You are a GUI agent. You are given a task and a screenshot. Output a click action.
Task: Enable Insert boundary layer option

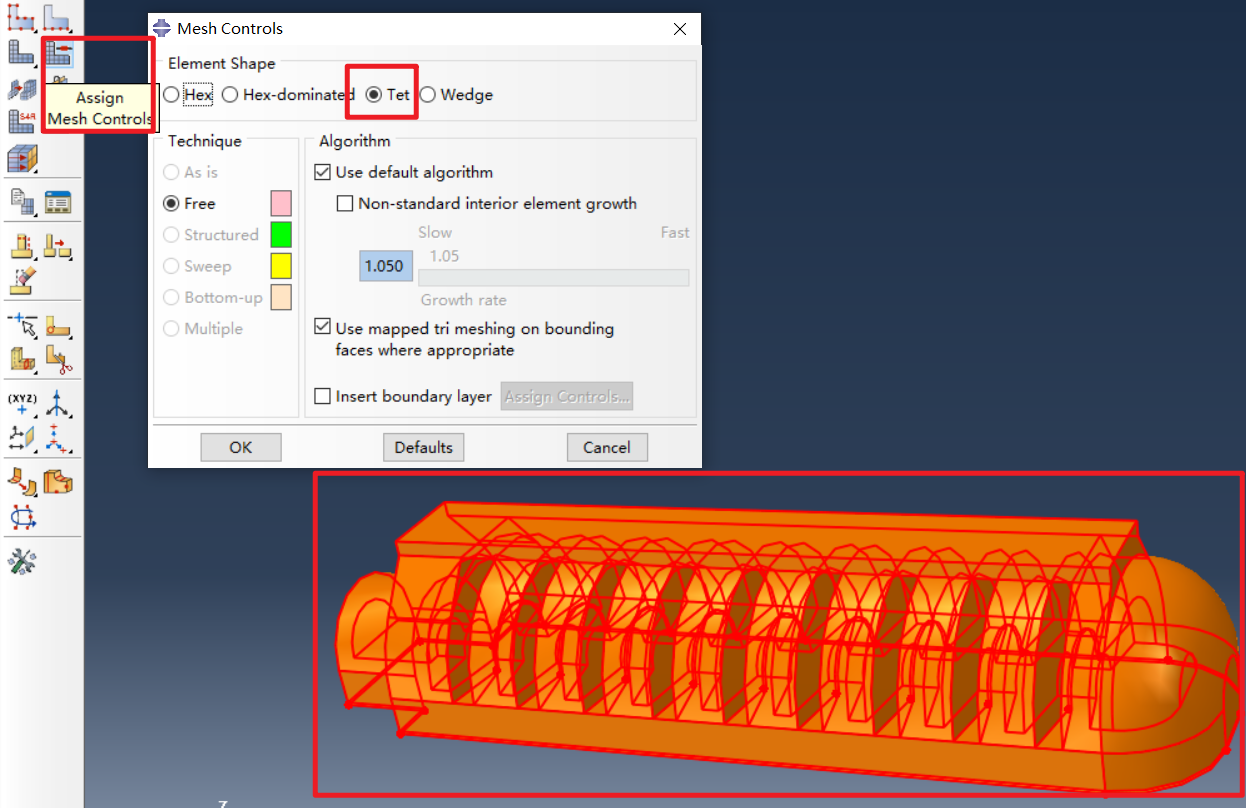tap(322, 396)
